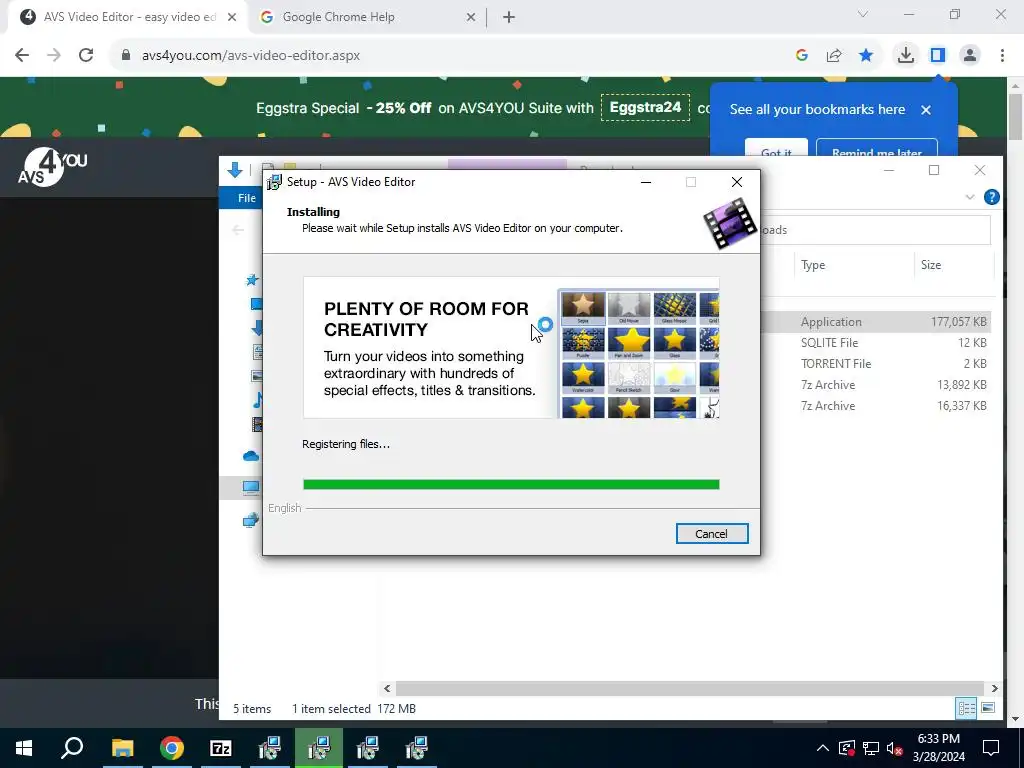Click the film-strip AVS Video Editor logo in the setup header

729,224
